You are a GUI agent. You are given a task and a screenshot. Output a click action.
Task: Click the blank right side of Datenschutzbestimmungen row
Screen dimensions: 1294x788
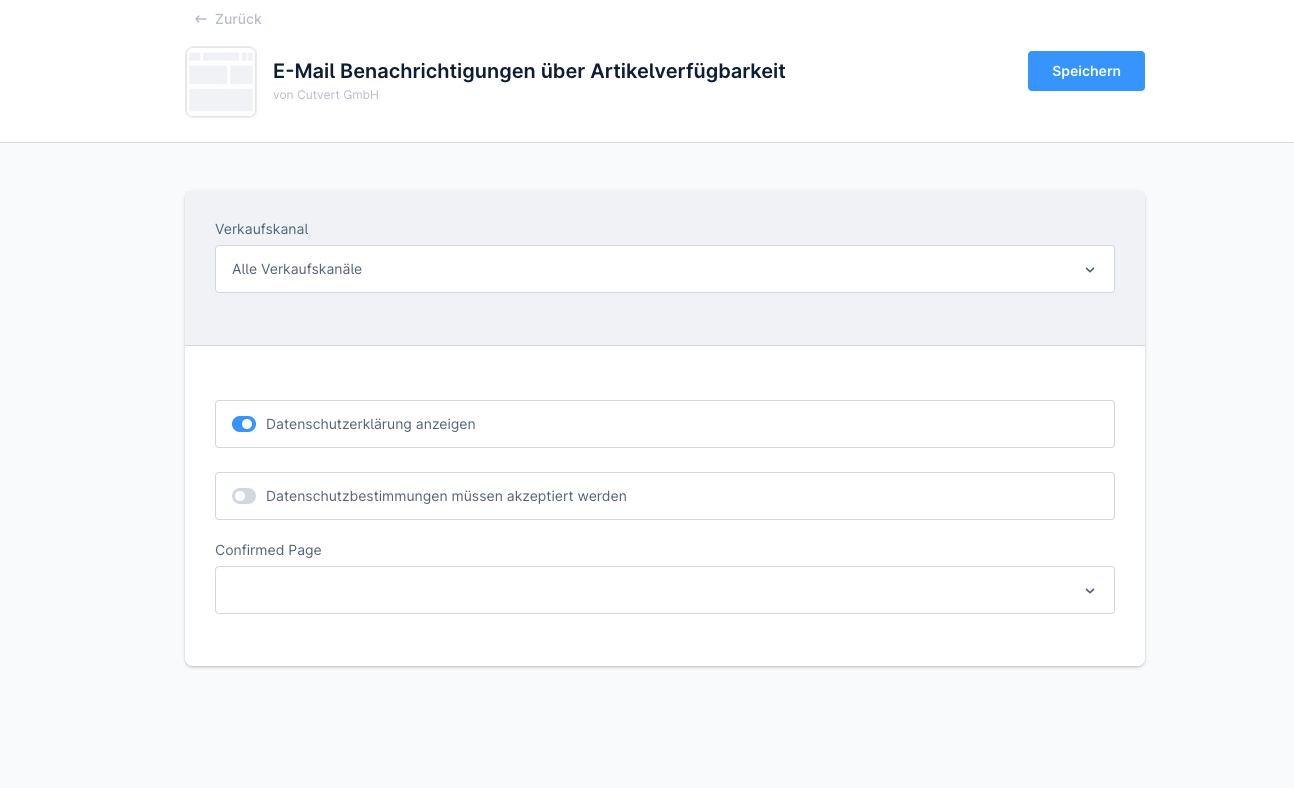click(x=900, y=496)
